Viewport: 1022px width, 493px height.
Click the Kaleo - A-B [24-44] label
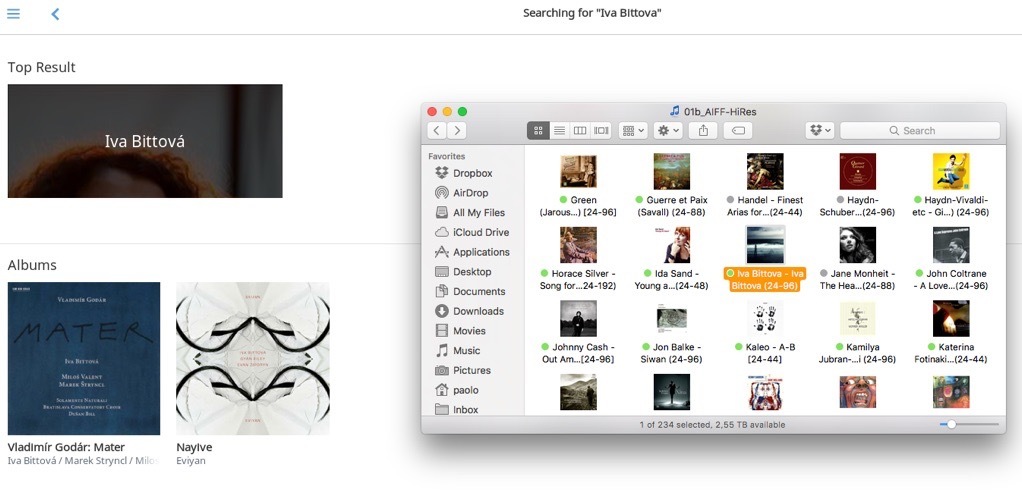pyautogui.click(x=765, y=353)
